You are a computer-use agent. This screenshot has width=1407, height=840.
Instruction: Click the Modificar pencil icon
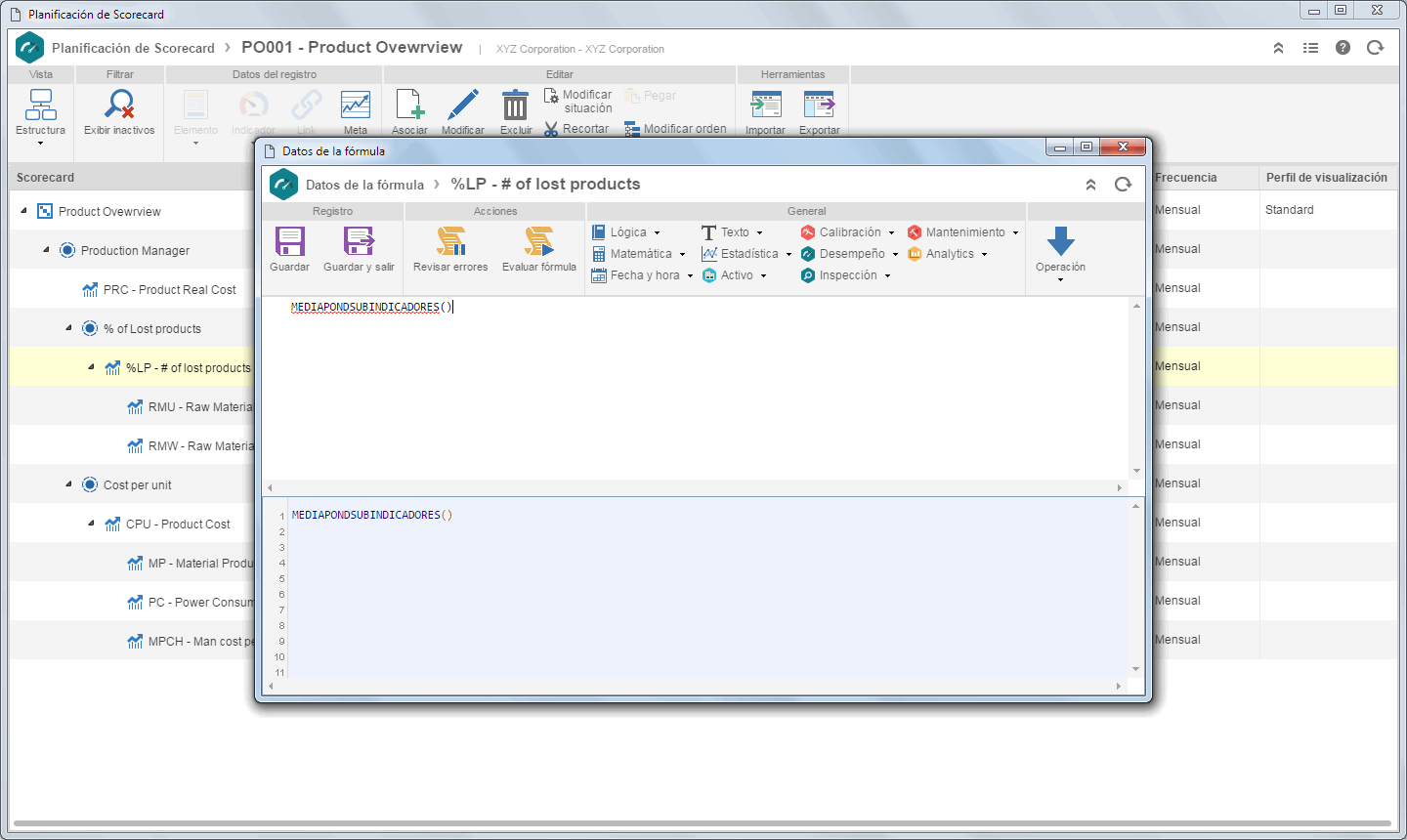(462, 105)
